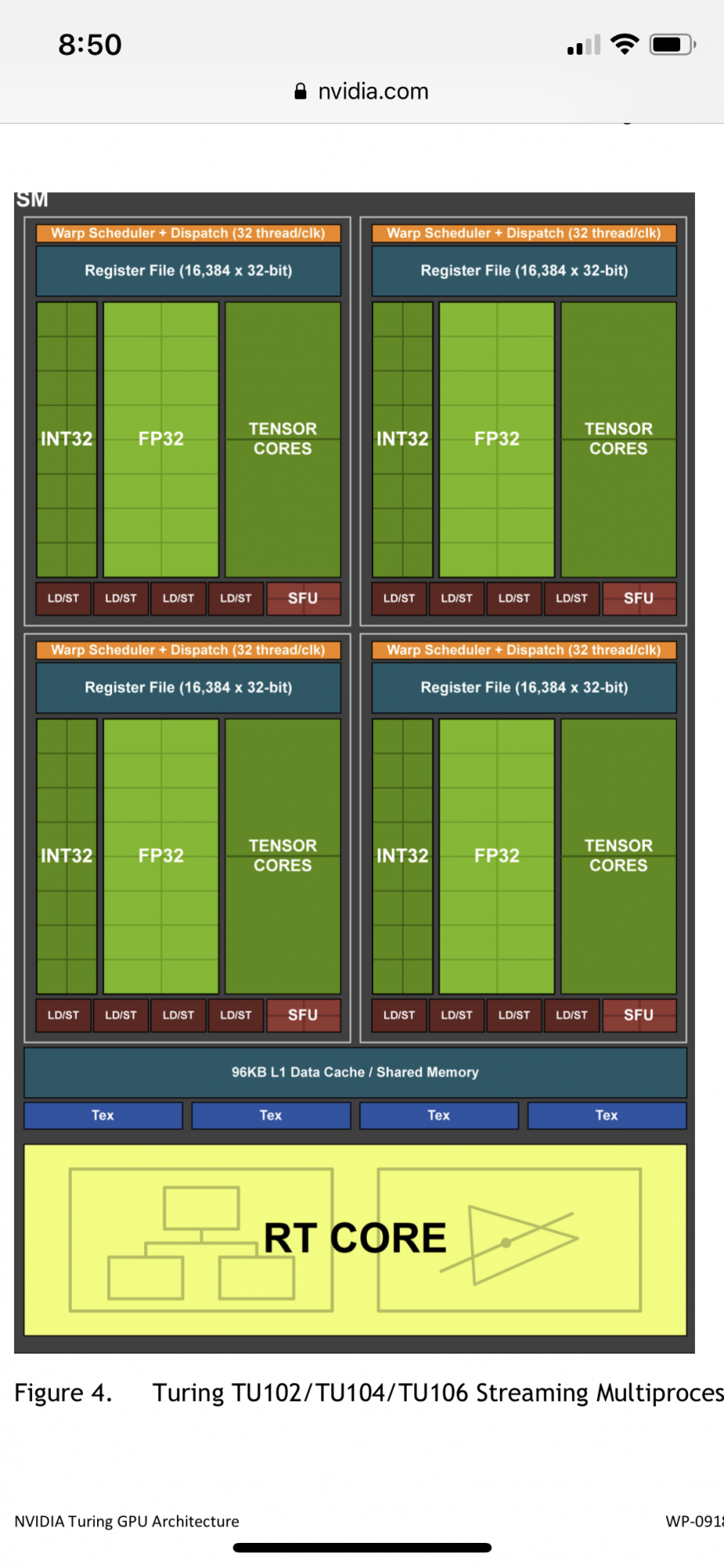Click the SFU block in bottom-right partition
The height and width of the screenshot is (1568, 724).
point(639,1014)
